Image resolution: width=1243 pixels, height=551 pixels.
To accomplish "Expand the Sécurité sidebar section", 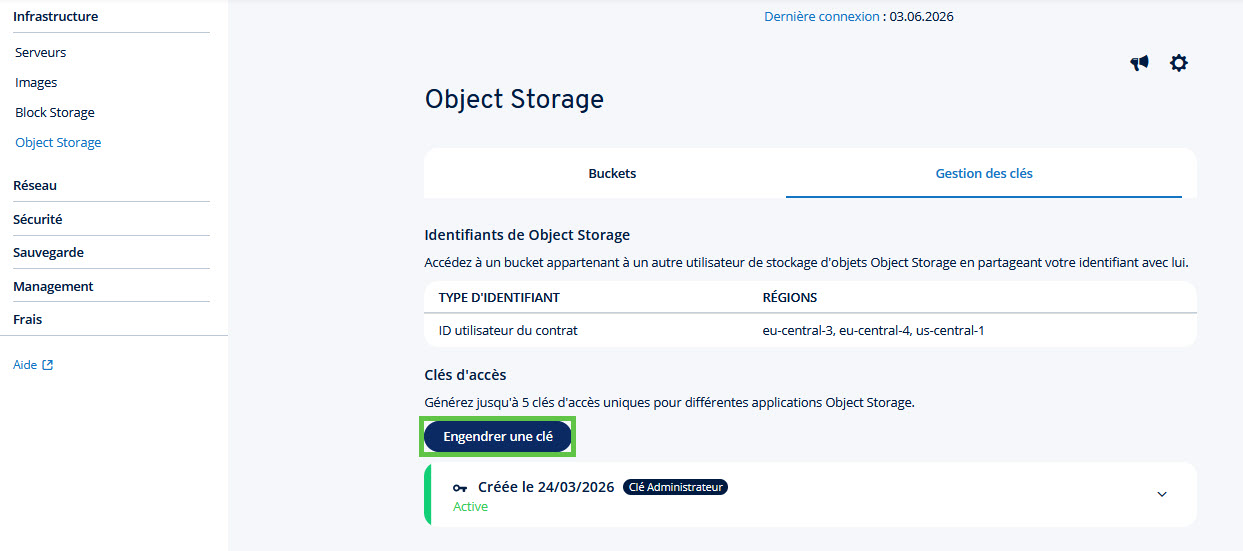I will pos(38,219).
